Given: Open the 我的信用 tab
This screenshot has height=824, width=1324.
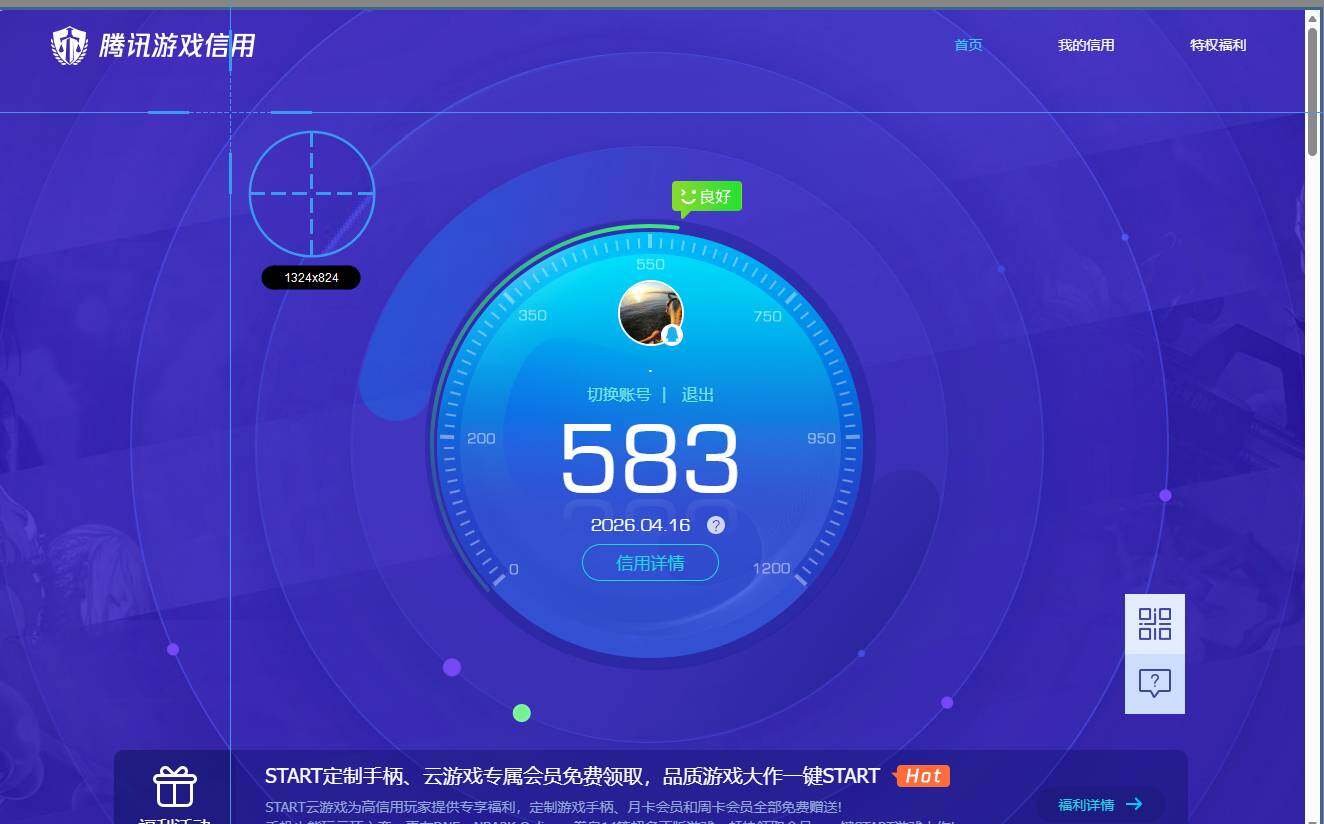Looking at the screenshot, I should click(x=1086, y=45).
